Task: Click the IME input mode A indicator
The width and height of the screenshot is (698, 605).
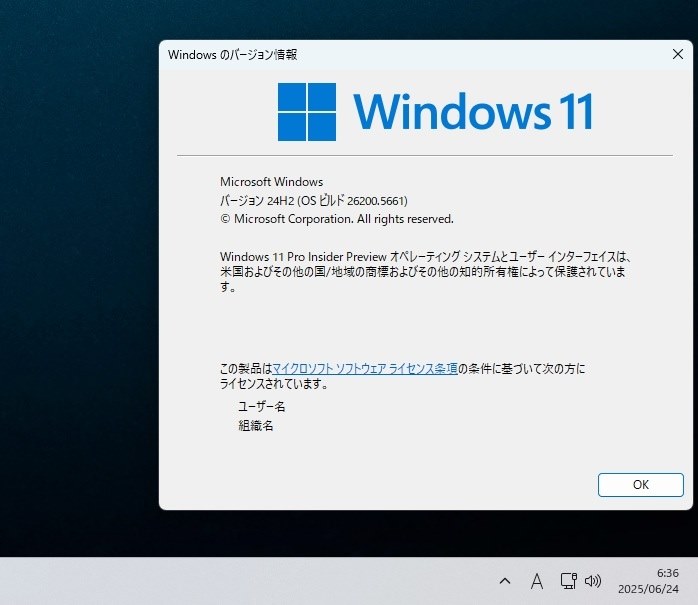Action: pyautogui.click(x=537, y=581)
